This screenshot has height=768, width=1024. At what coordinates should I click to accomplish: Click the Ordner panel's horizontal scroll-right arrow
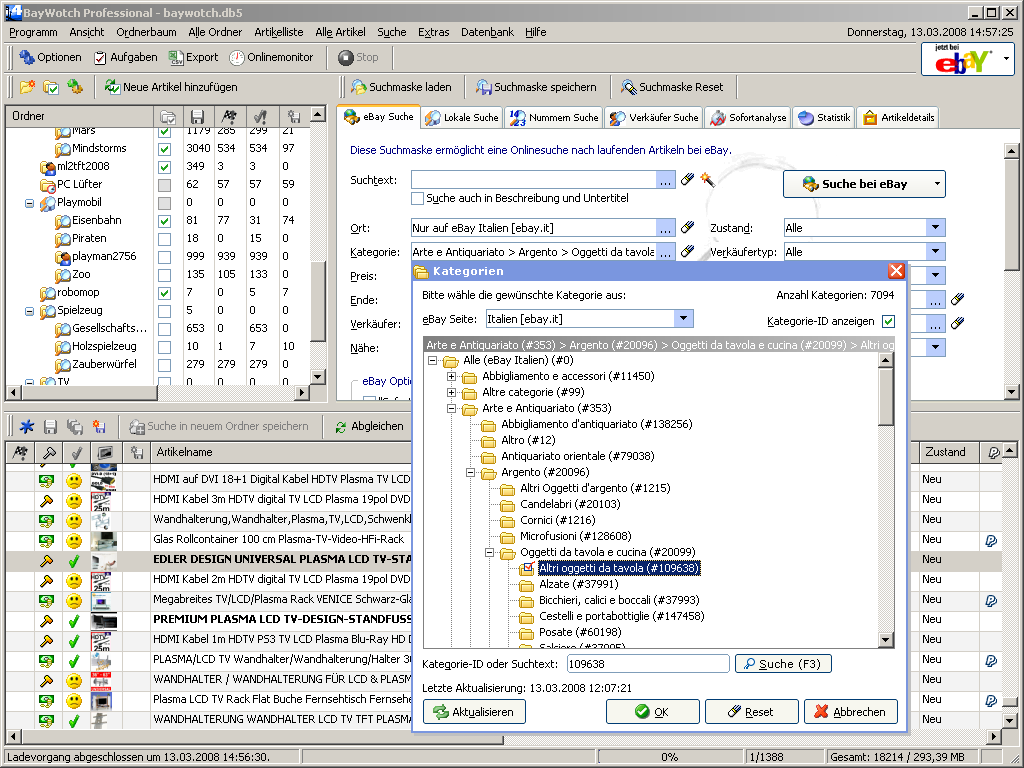click(301, 392)
